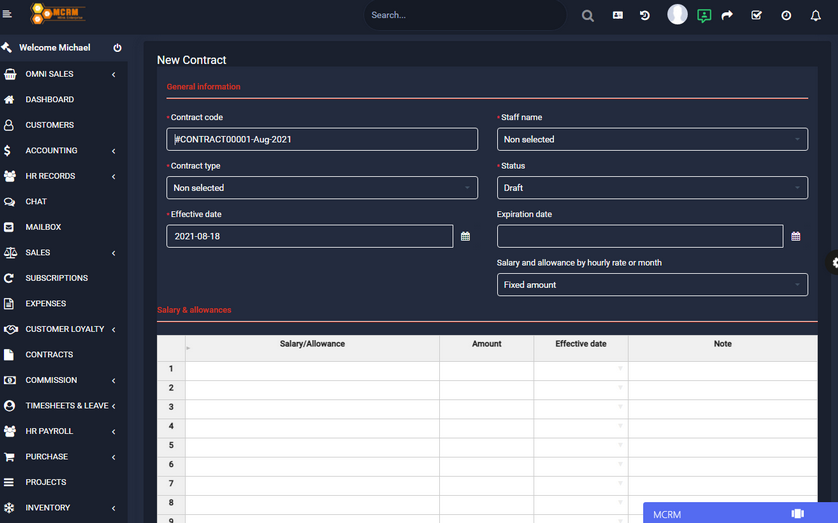Open the Customers sidebar link
Screen dimensions: 838x523
click(x=49, y=125)
